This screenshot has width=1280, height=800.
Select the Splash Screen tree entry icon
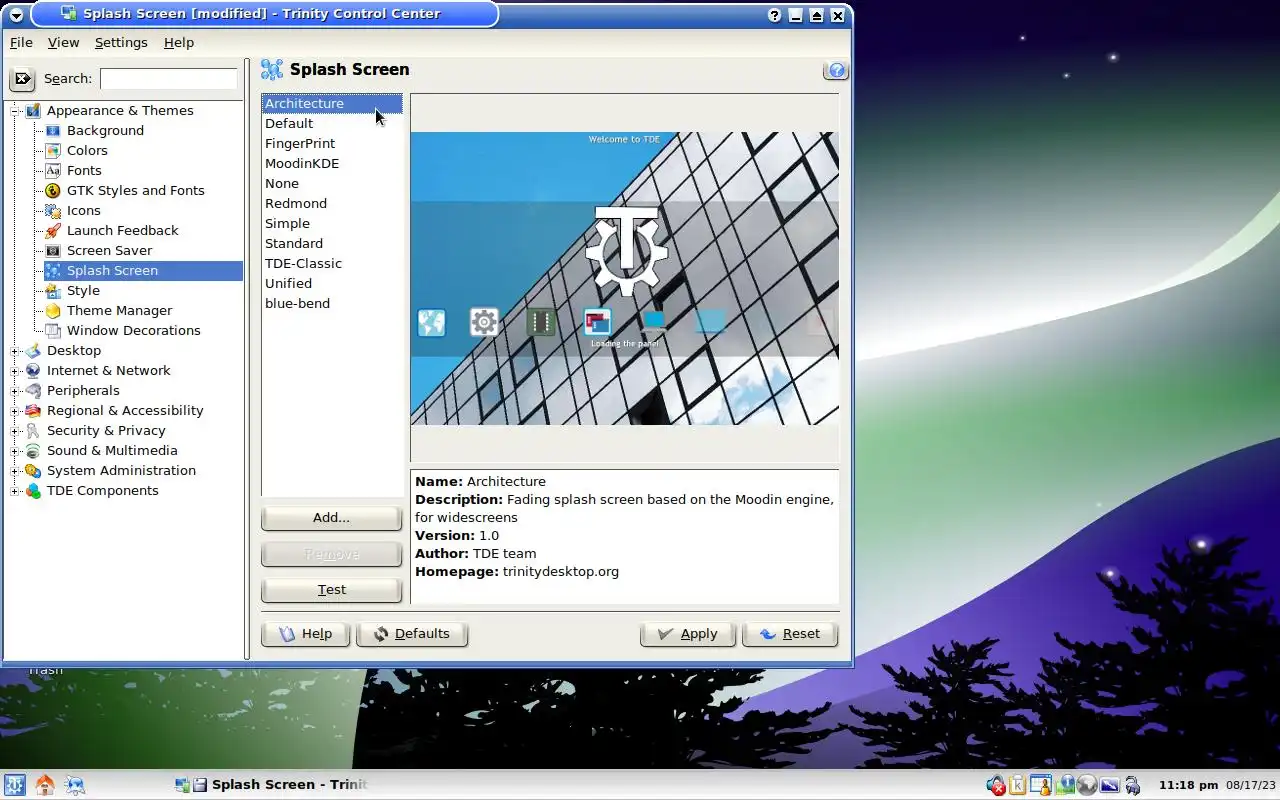(53, 270)
